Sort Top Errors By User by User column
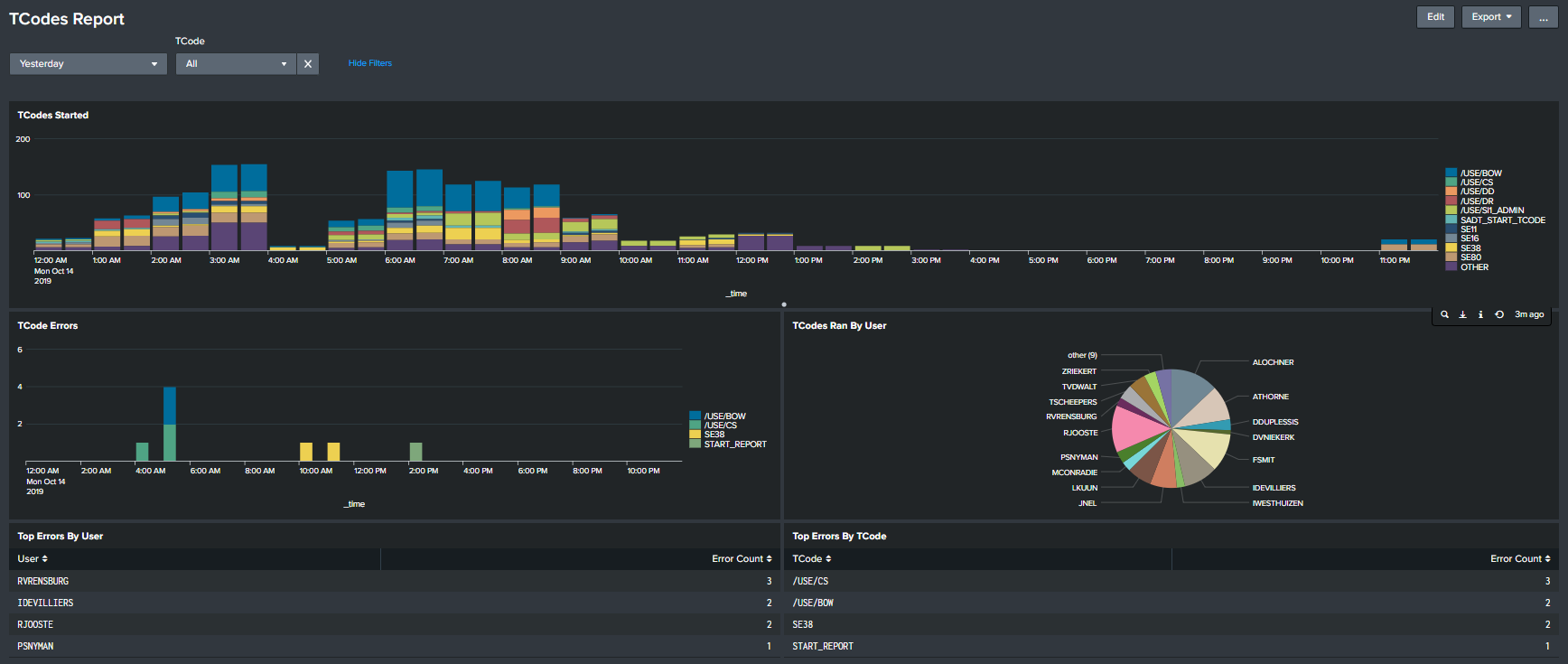The height and width of the screenshot is (664, 1568). click(x=33, y=559)
